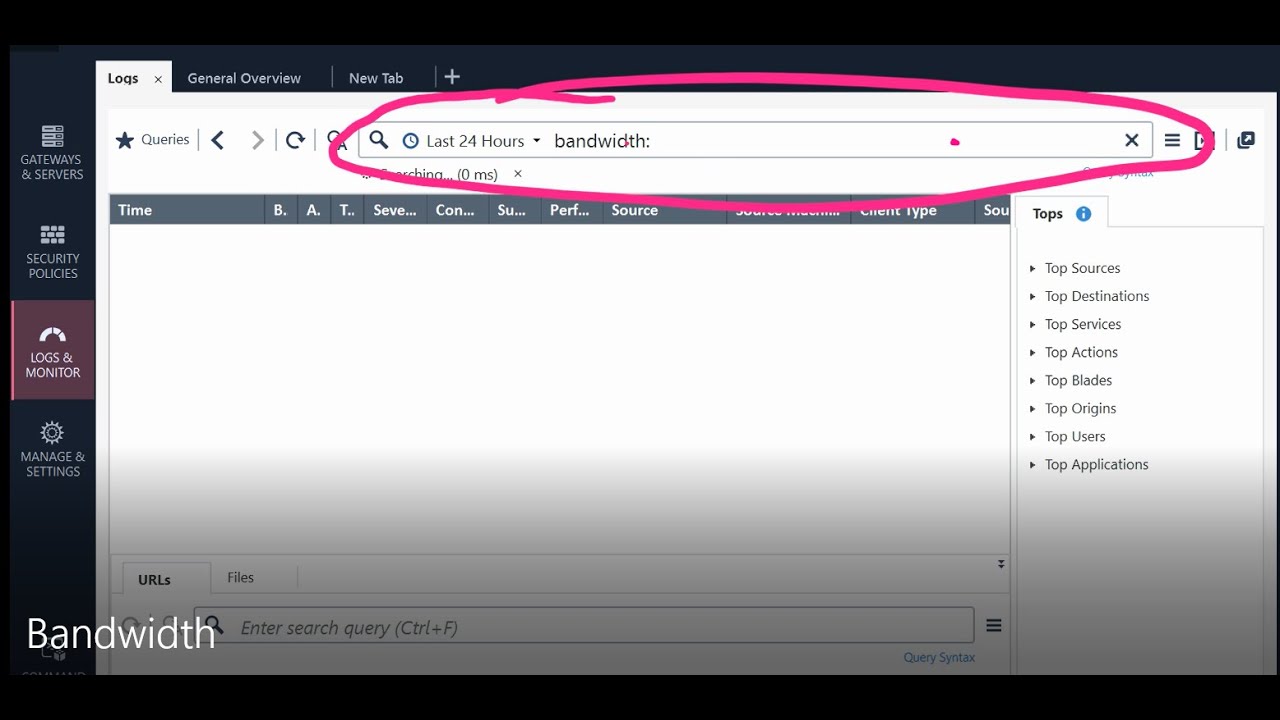Viewport: 1280px width, 720px height.
Task: Open Security Policies view
Action: click(52, 251)
